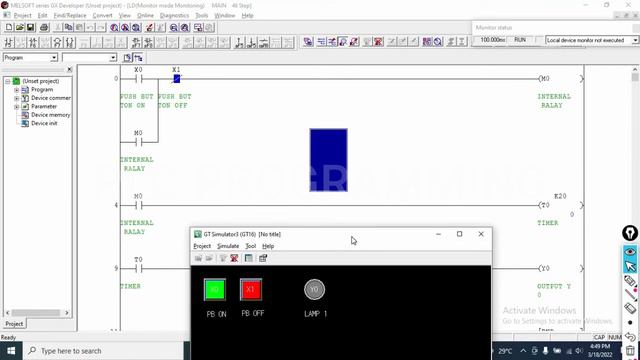This screenshot has width=640, height=360.
Task: Insert a rising pulse contact from the ladder toolbar
Action: pos(136,42)
